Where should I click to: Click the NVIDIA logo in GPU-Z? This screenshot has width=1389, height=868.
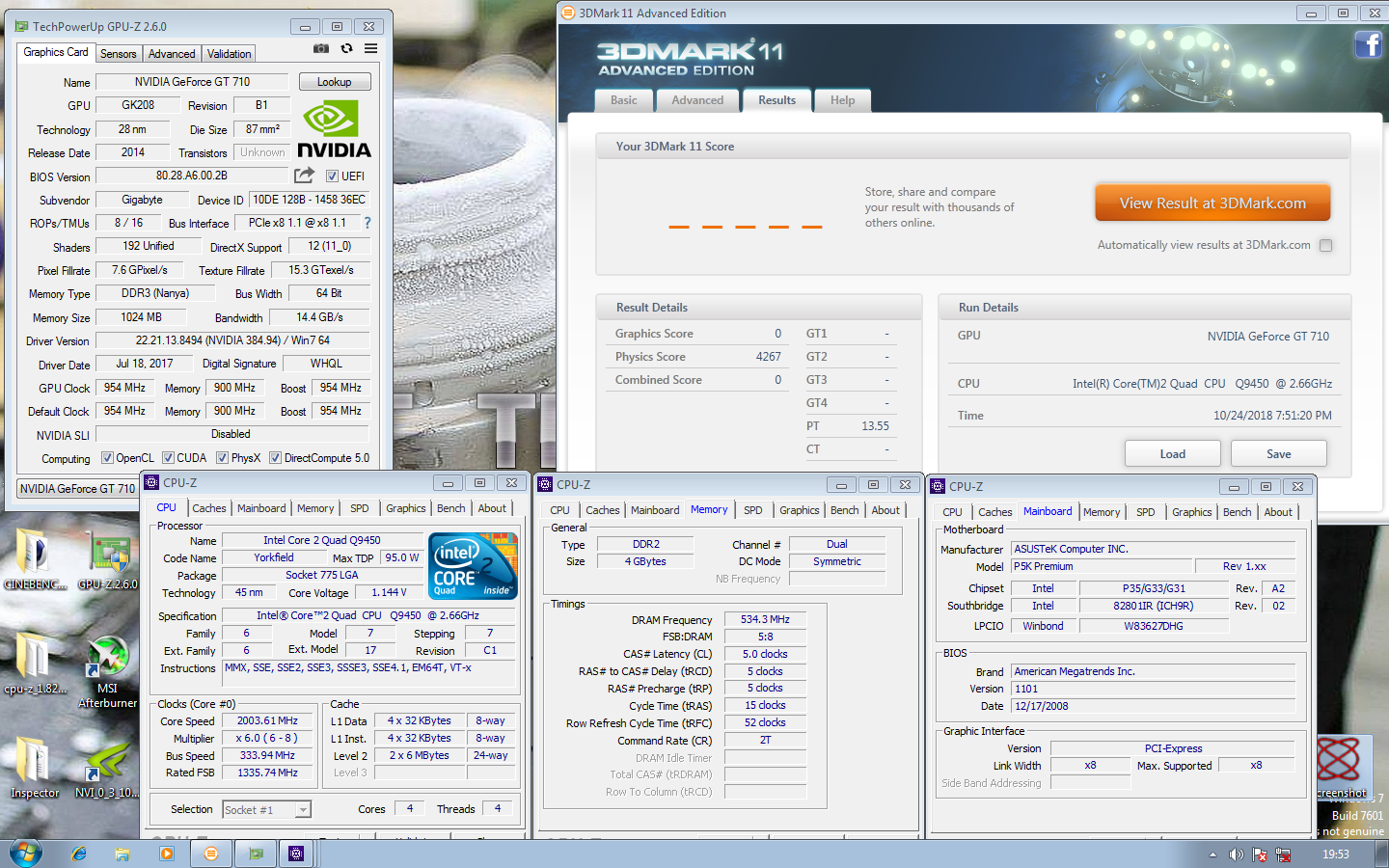334,131
